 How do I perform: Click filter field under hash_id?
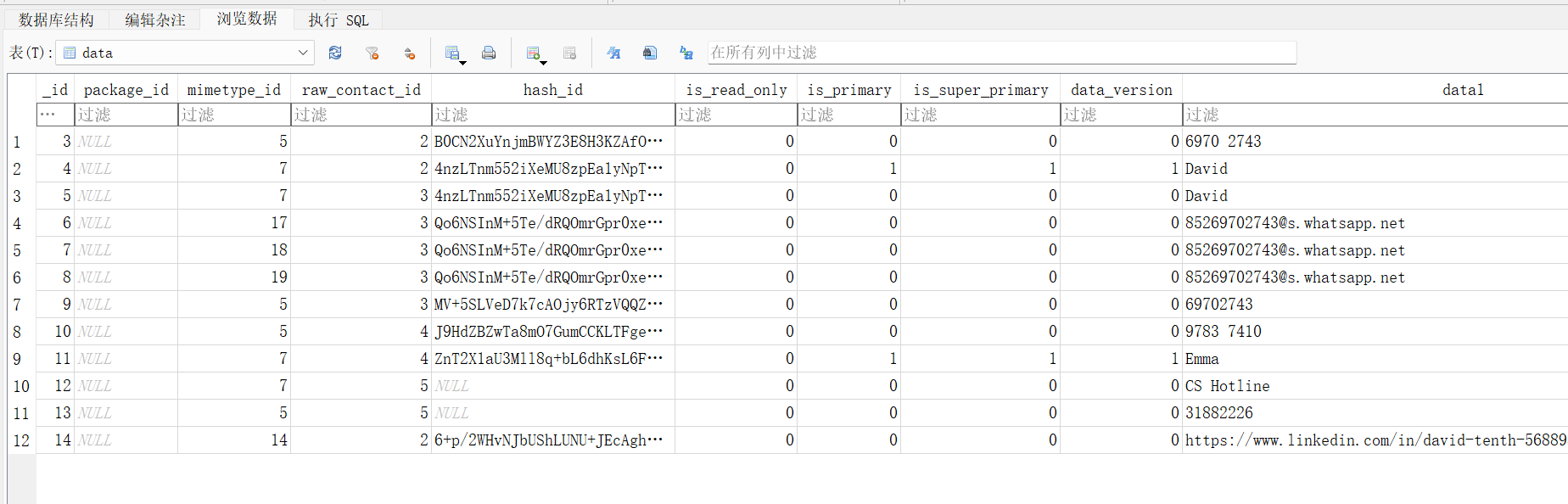[553, 115]
